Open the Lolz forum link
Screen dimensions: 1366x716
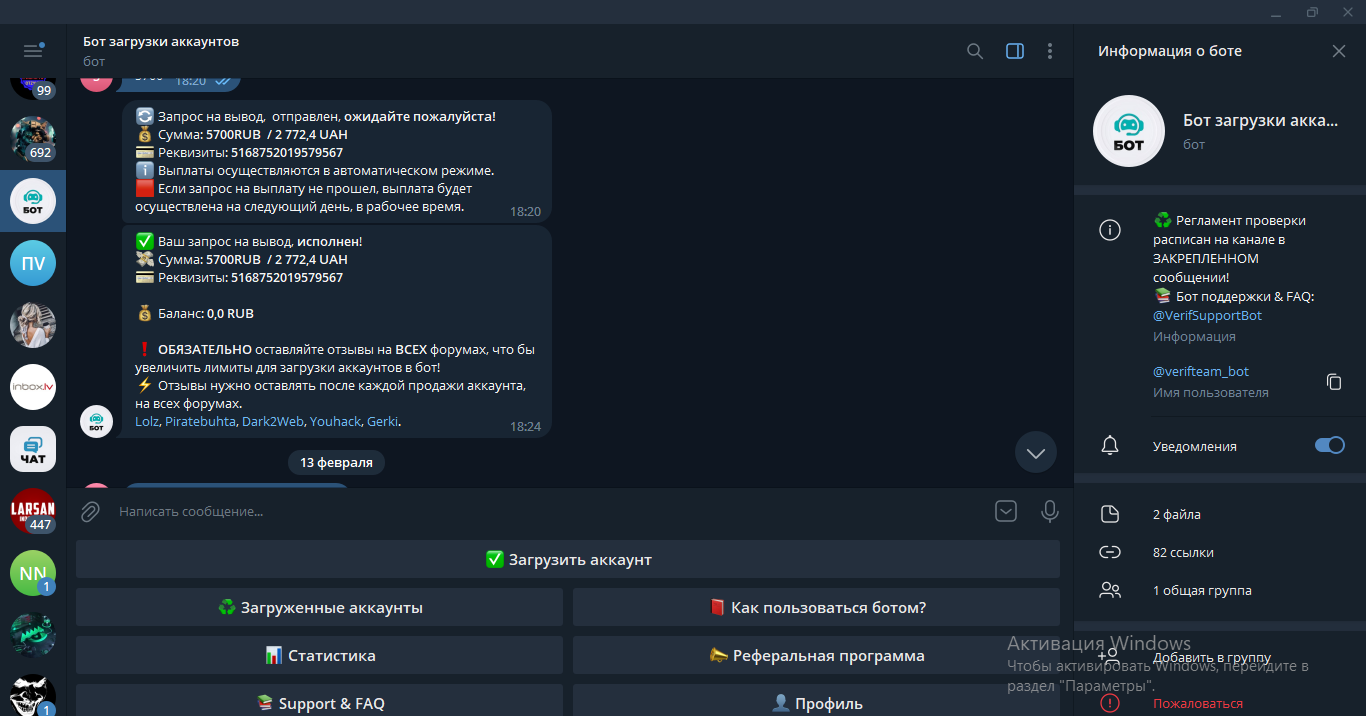147,422
